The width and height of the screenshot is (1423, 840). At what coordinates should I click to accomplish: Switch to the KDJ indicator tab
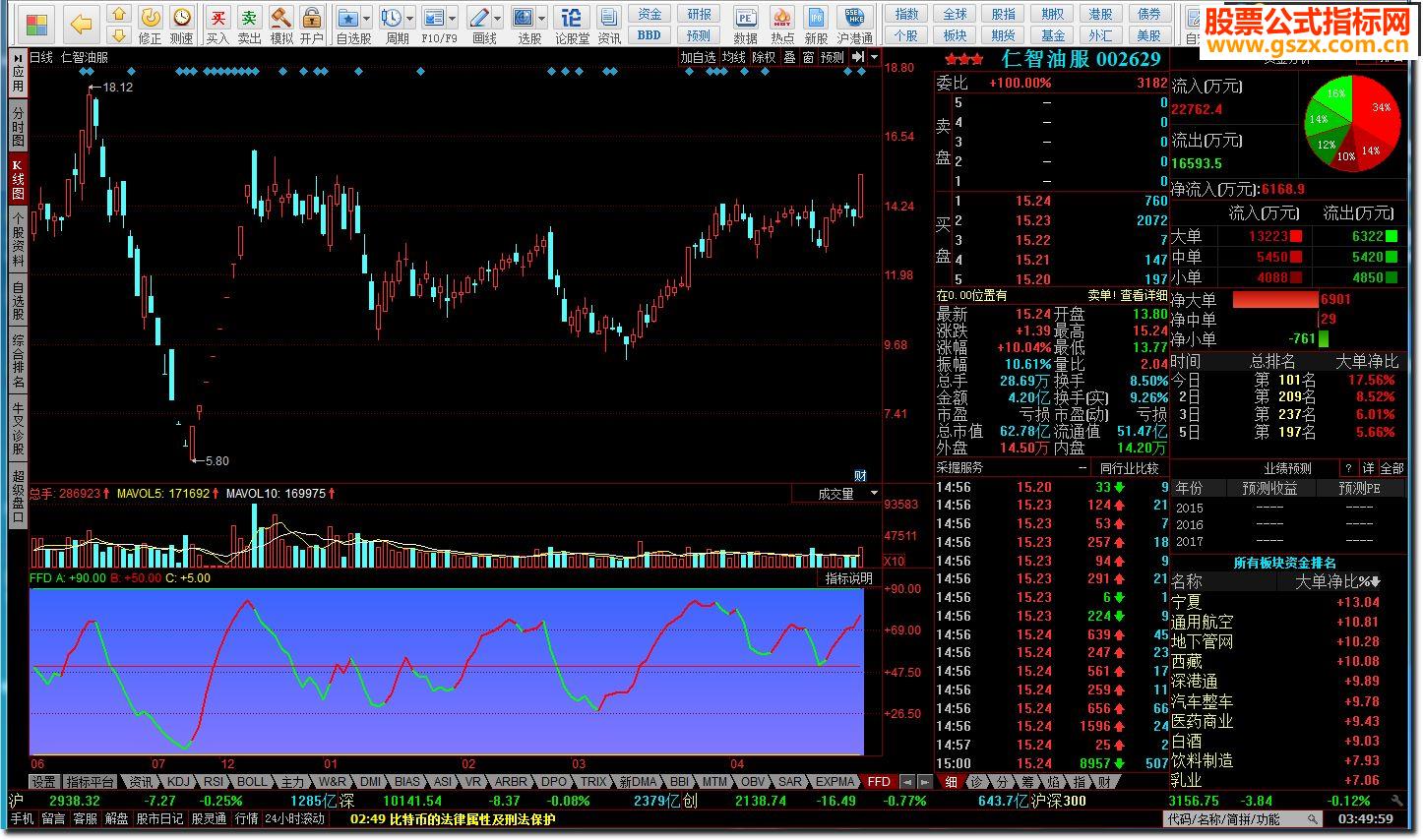[178, 782]
